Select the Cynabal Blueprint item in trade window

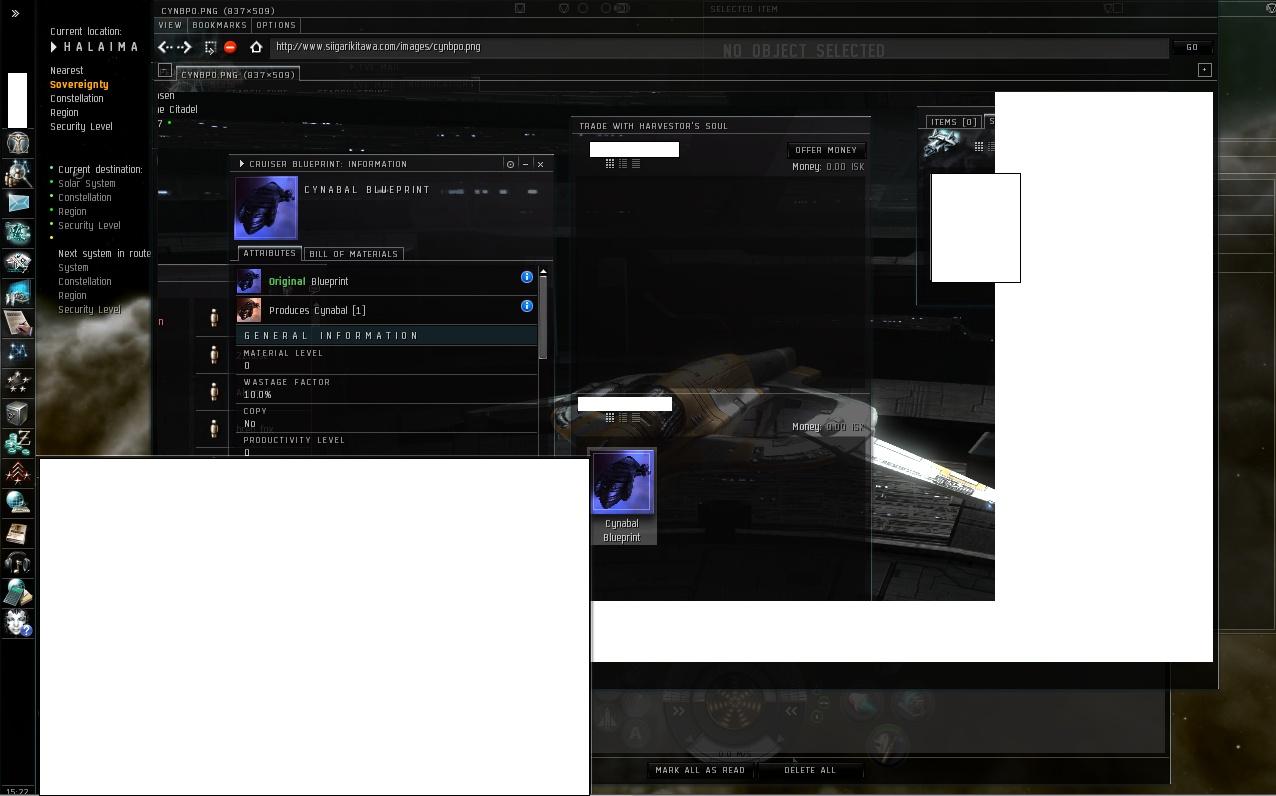pos(622,497)
